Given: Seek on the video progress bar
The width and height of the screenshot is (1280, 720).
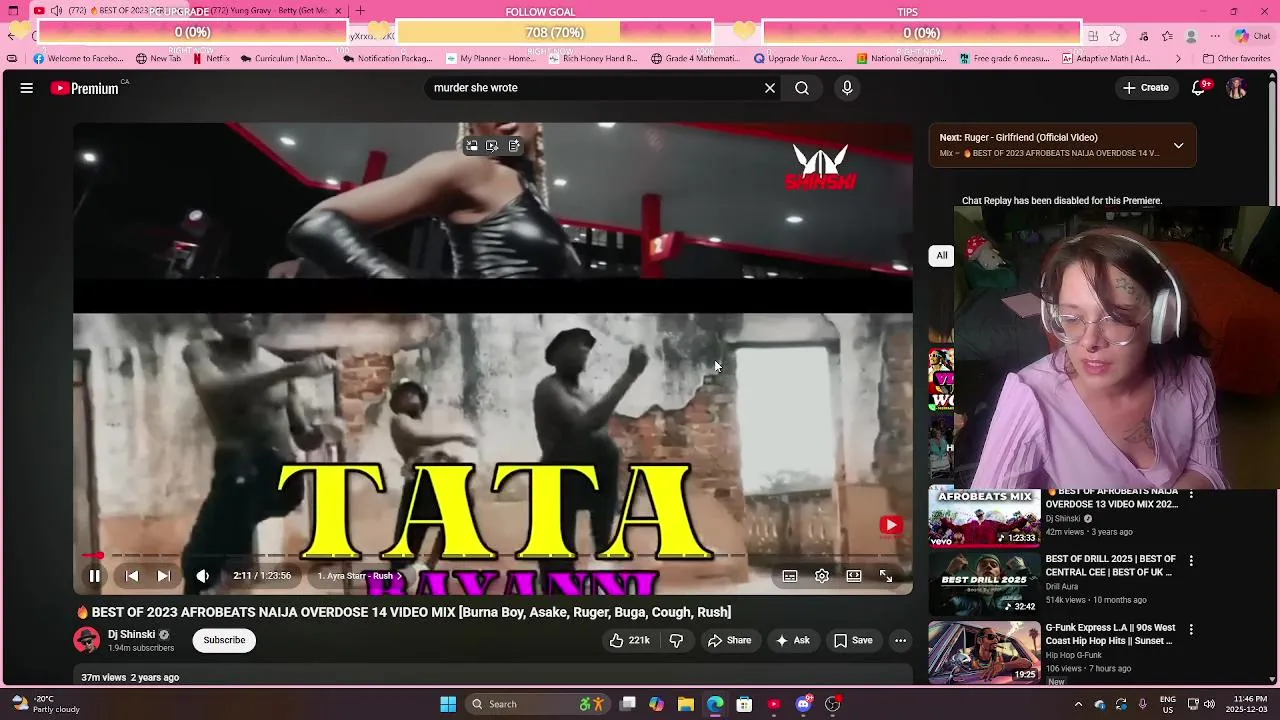Looking at the screenshot, I should [492, 555].
